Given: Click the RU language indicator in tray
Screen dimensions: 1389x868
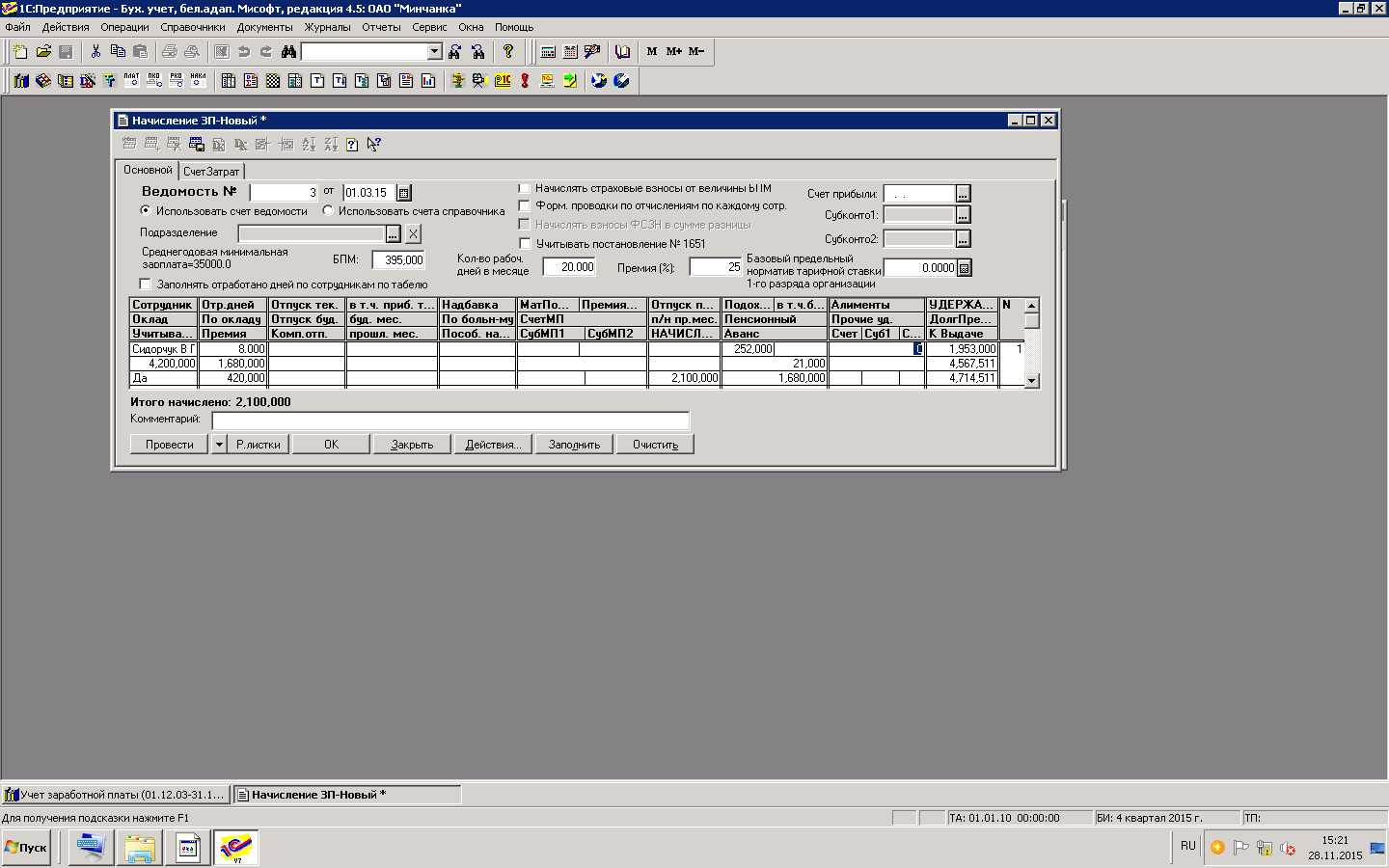Looking at the screenshot, I should [1187, 846].
